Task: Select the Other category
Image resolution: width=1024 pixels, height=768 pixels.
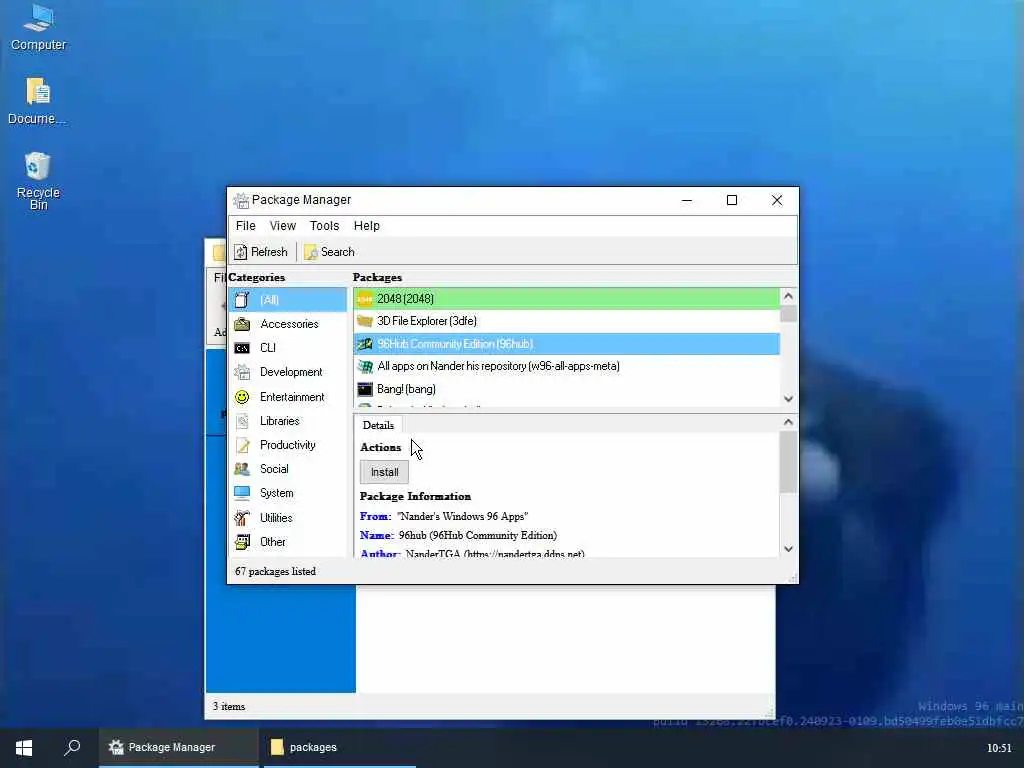Action: (288, 542)
